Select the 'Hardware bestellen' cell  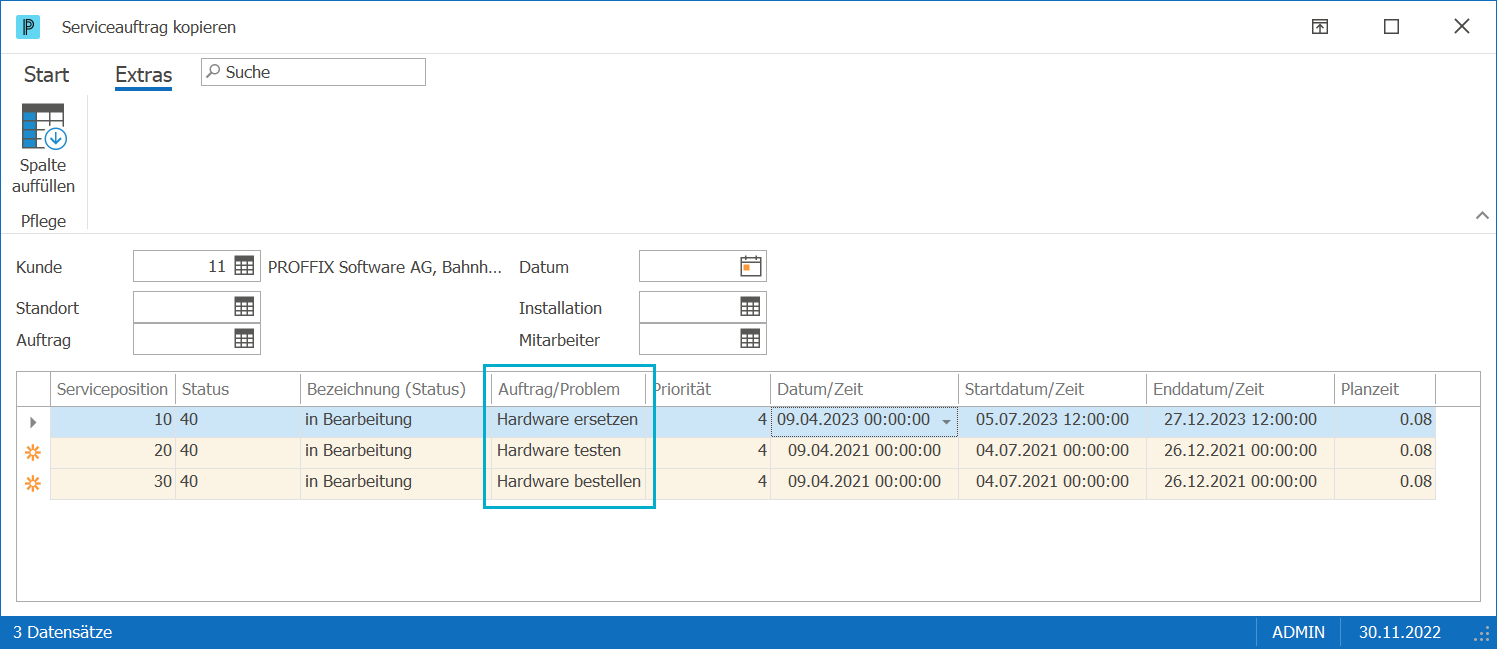[x=568, y=483]
